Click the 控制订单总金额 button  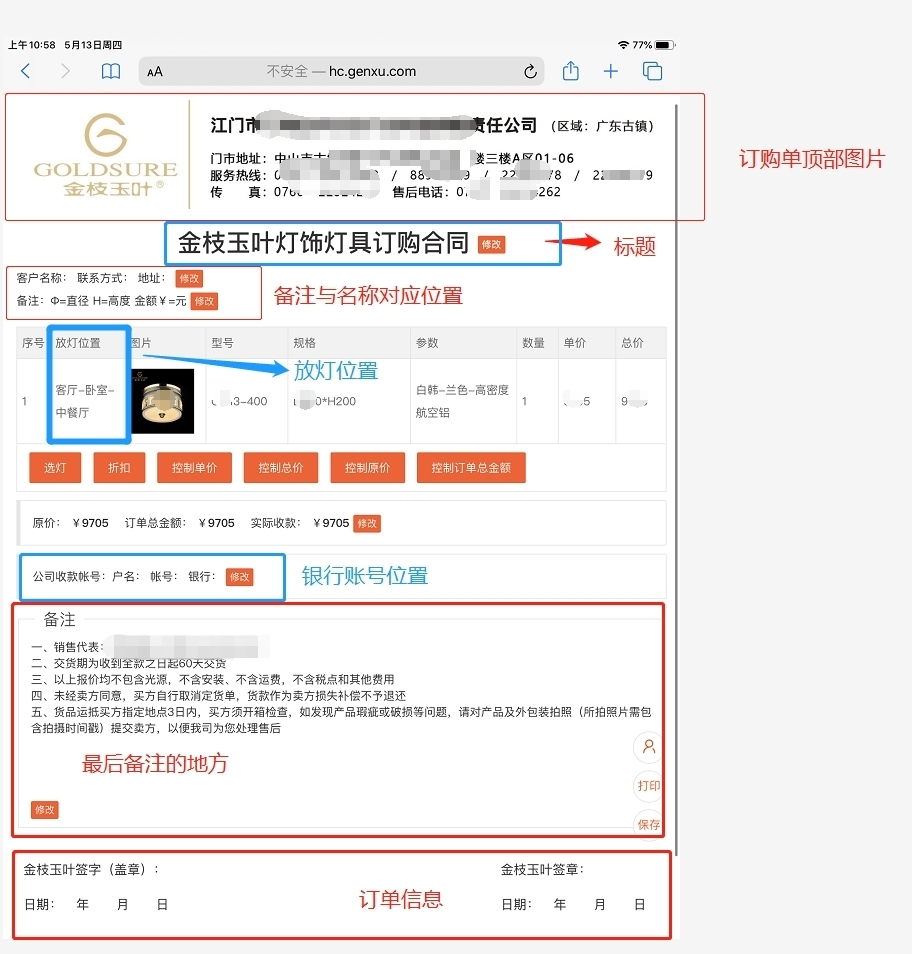(x=470, y=468)
